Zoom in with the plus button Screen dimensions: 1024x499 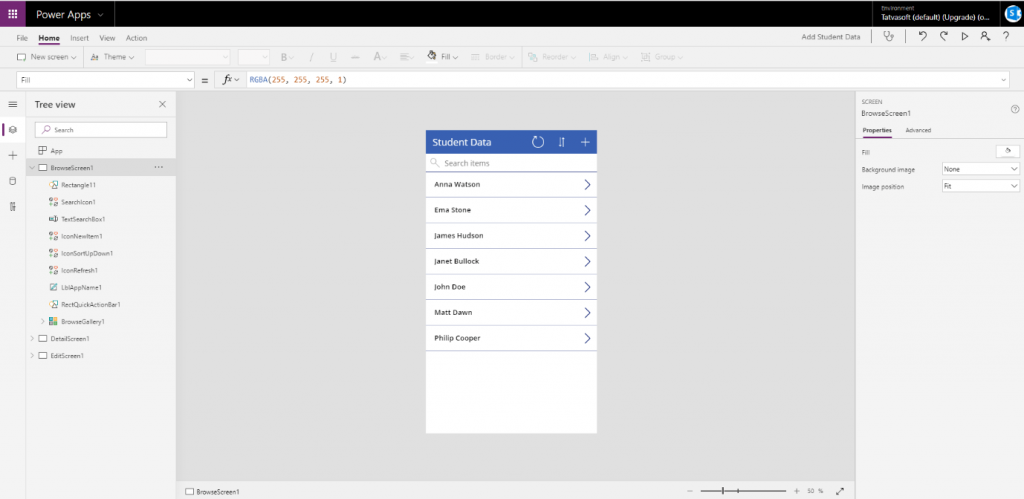tap(796, 491)
